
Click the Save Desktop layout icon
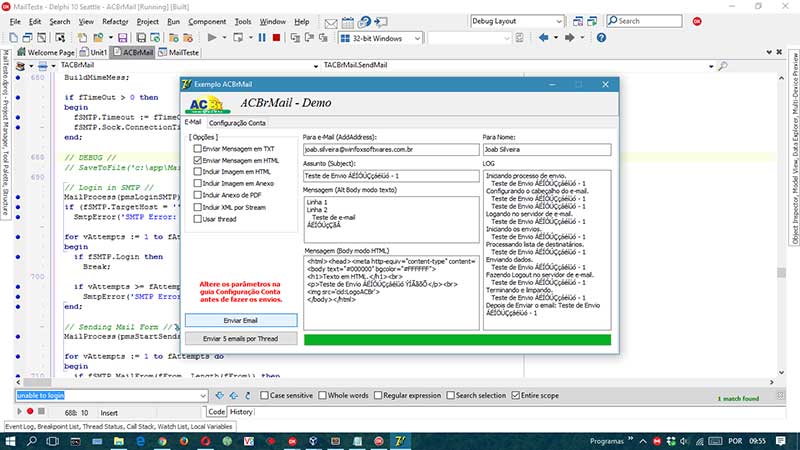tap(578, 21)
